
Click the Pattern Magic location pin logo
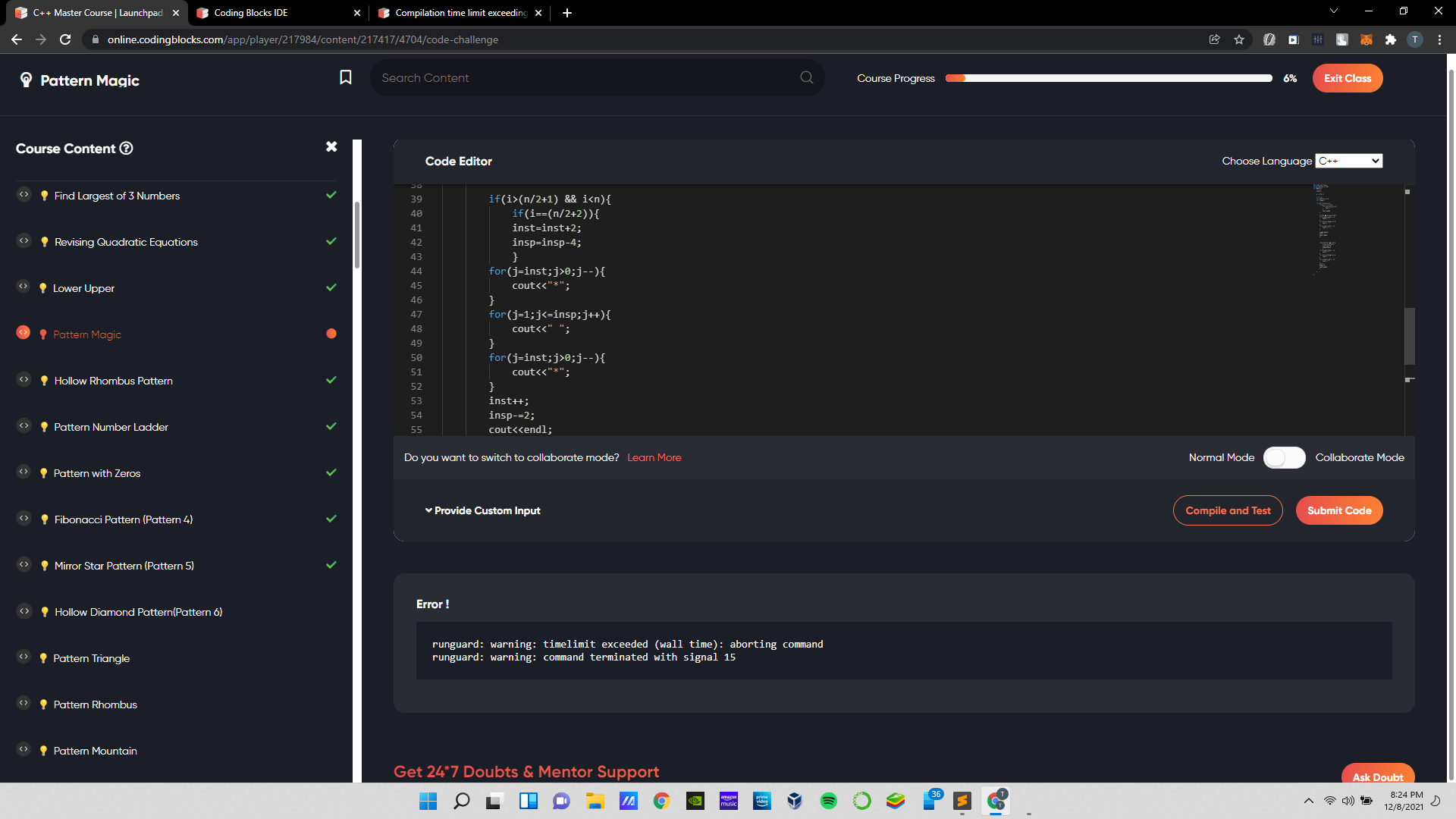(x=26, y=80)
